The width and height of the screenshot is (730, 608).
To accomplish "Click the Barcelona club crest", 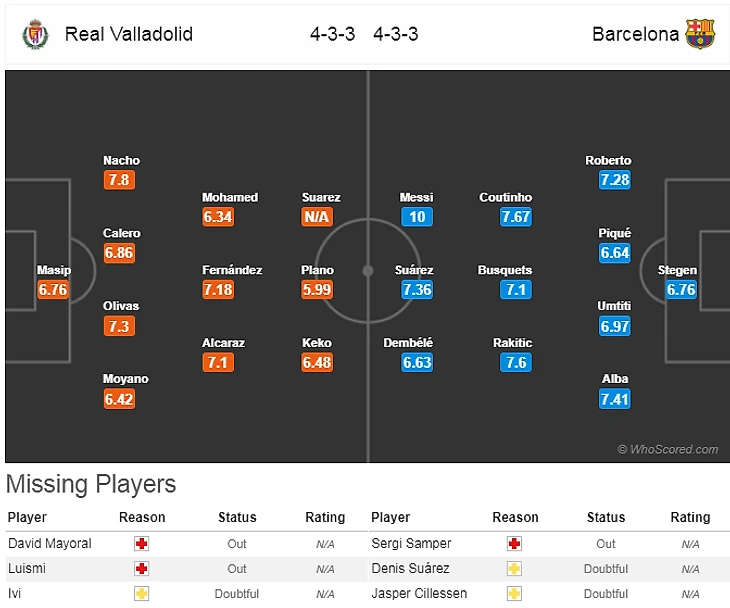I will [x=700, y=34].
